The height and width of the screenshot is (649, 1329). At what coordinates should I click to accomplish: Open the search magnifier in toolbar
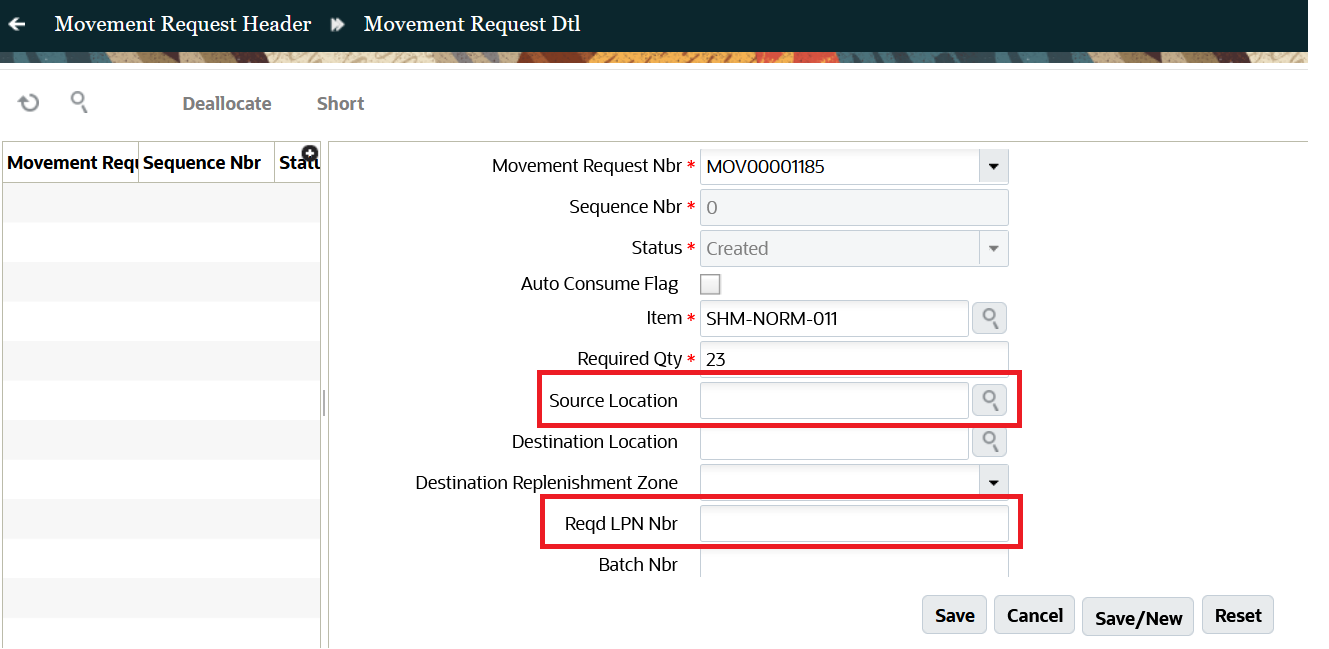pyautogui.click(x=79, y=102)
